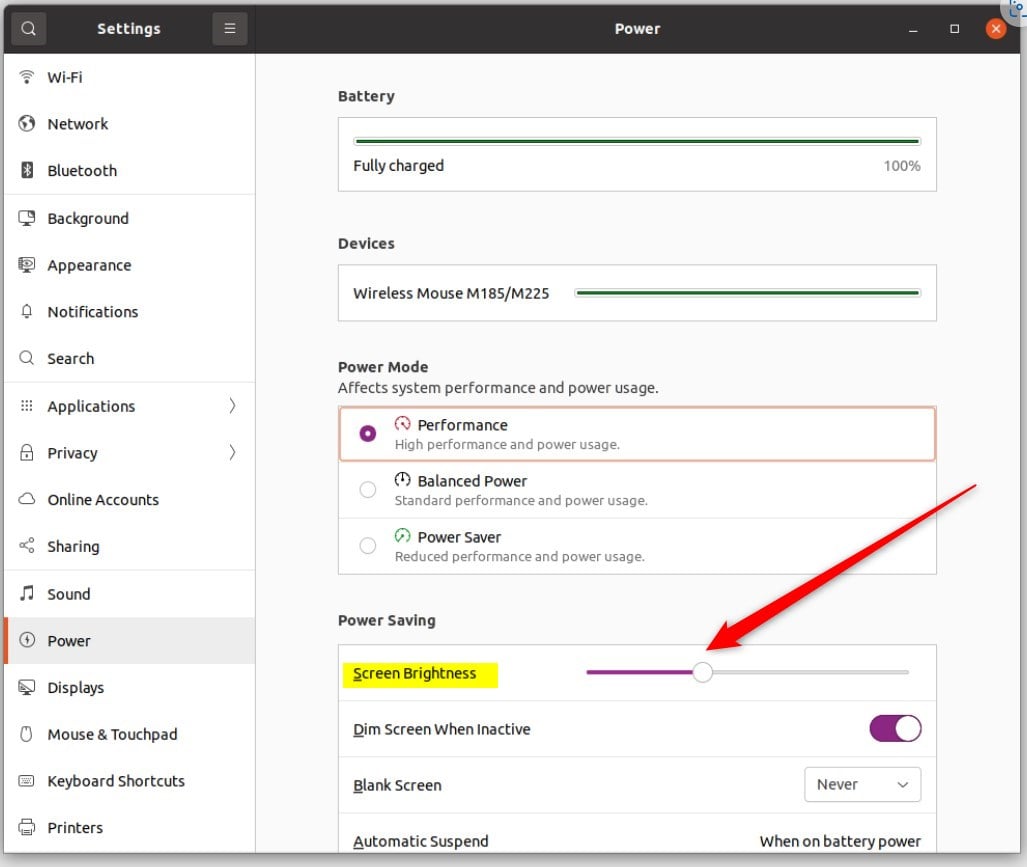Image resolution: width=1027 pixels, height=867 pixels.
Task: Turn off Dim Screen When Inactive switch
Action: click(895, 729)
